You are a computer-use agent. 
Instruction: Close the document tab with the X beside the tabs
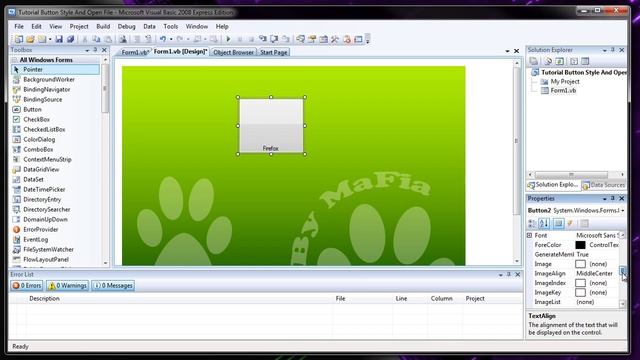[x=516, y=51]
